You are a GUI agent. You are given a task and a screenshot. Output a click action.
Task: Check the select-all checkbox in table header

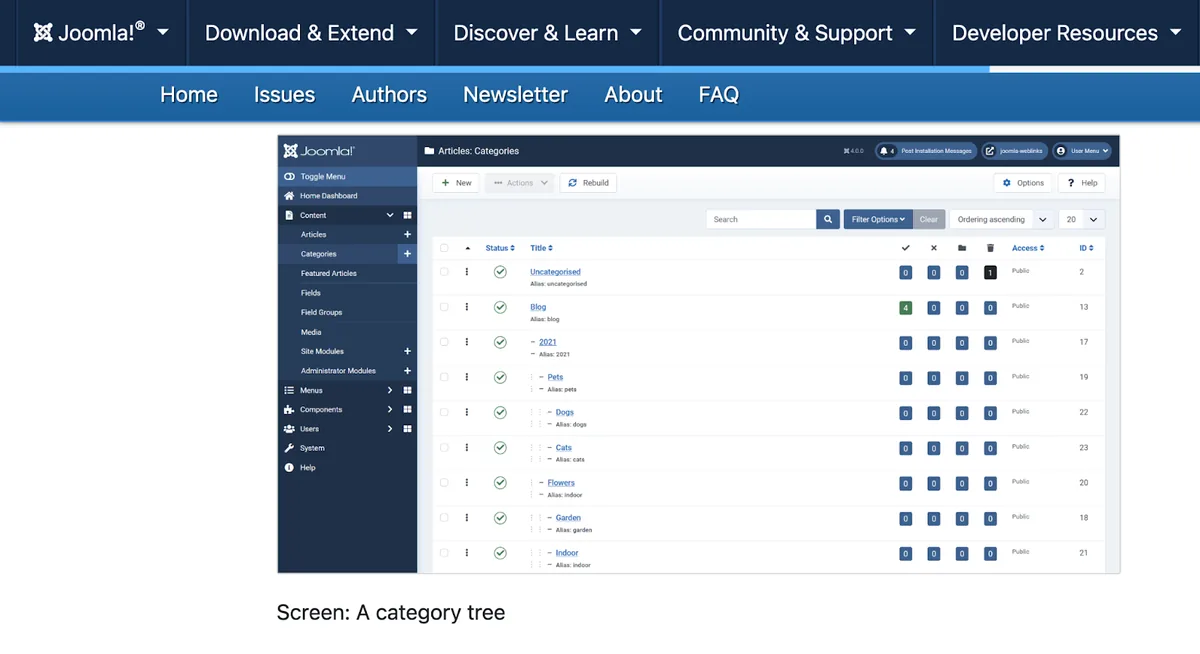tap(444, 248)
